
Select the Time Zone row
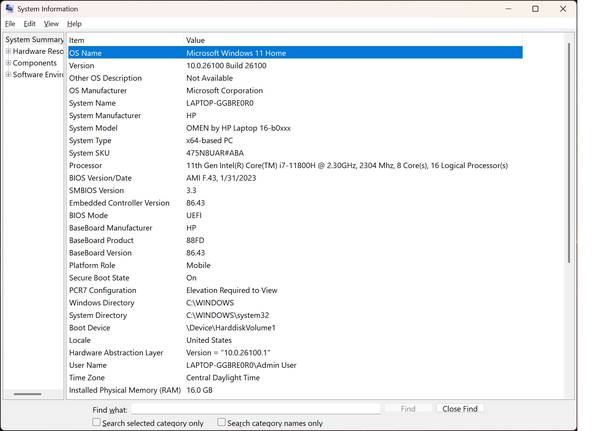coord(295,377)
